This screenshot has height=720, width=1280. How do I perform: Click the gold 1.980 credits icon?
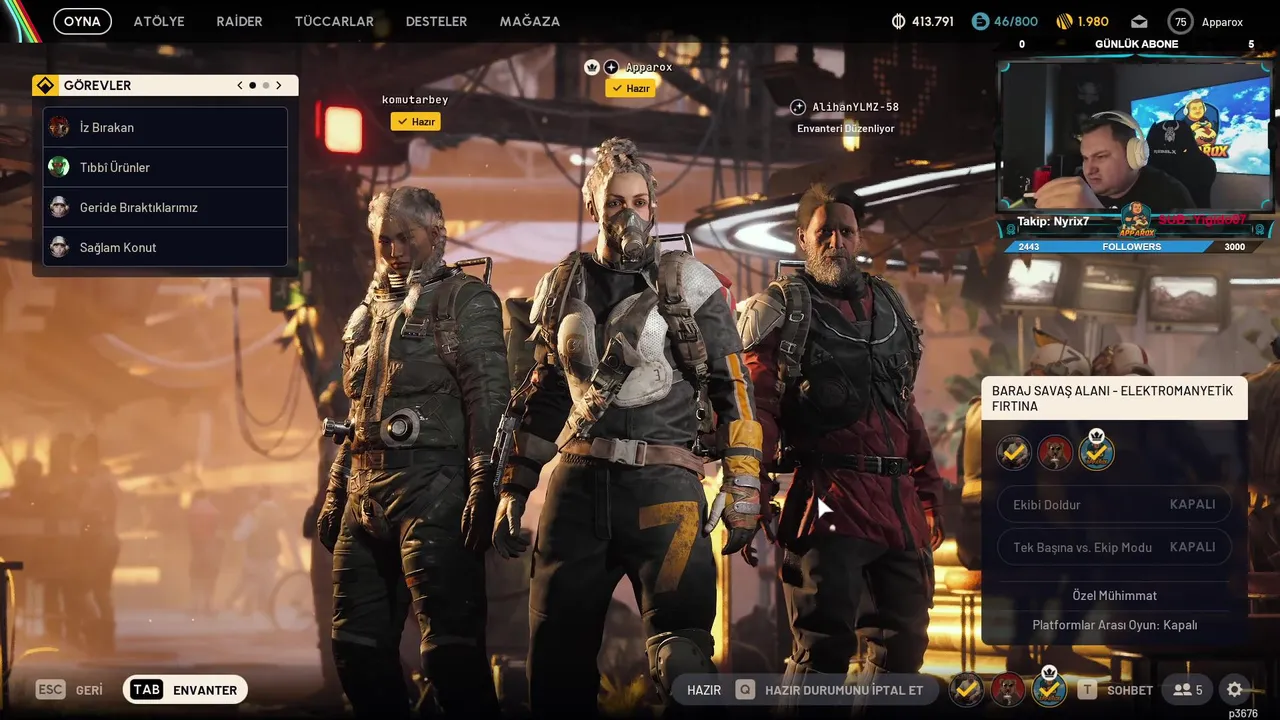[x=1064, y=21]
